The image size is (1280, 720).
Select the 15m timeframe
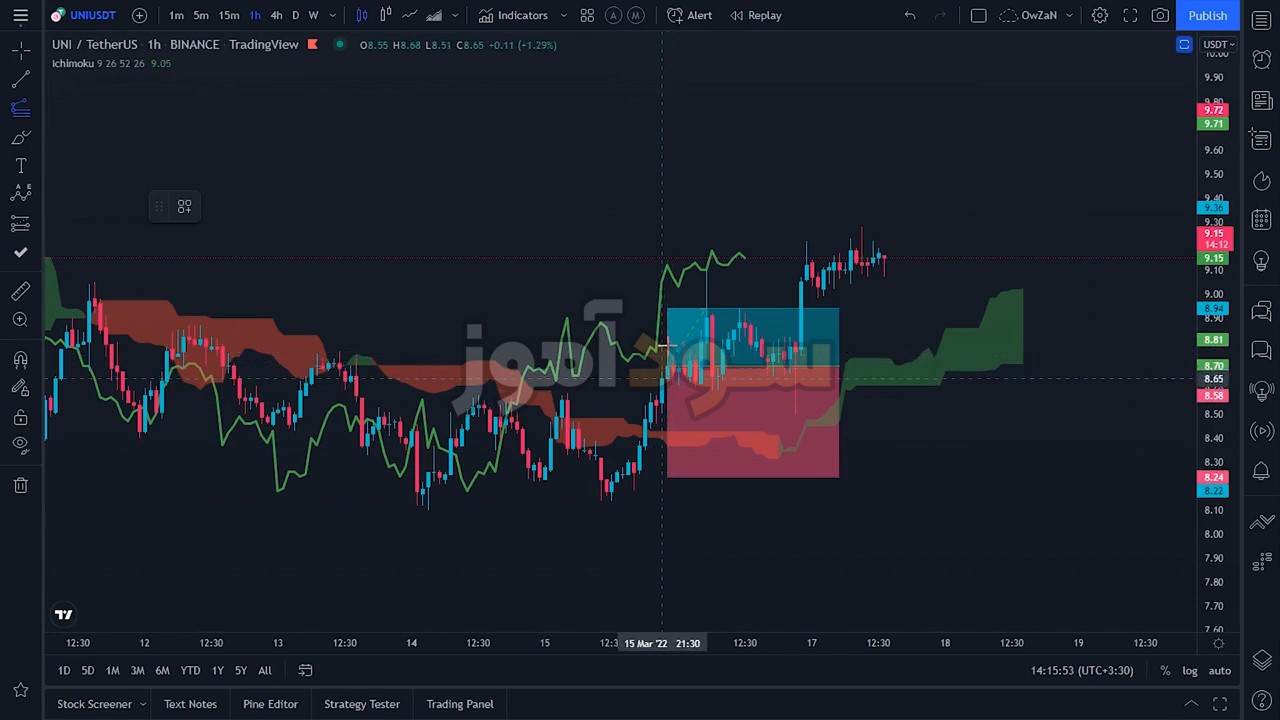point(229,15)
